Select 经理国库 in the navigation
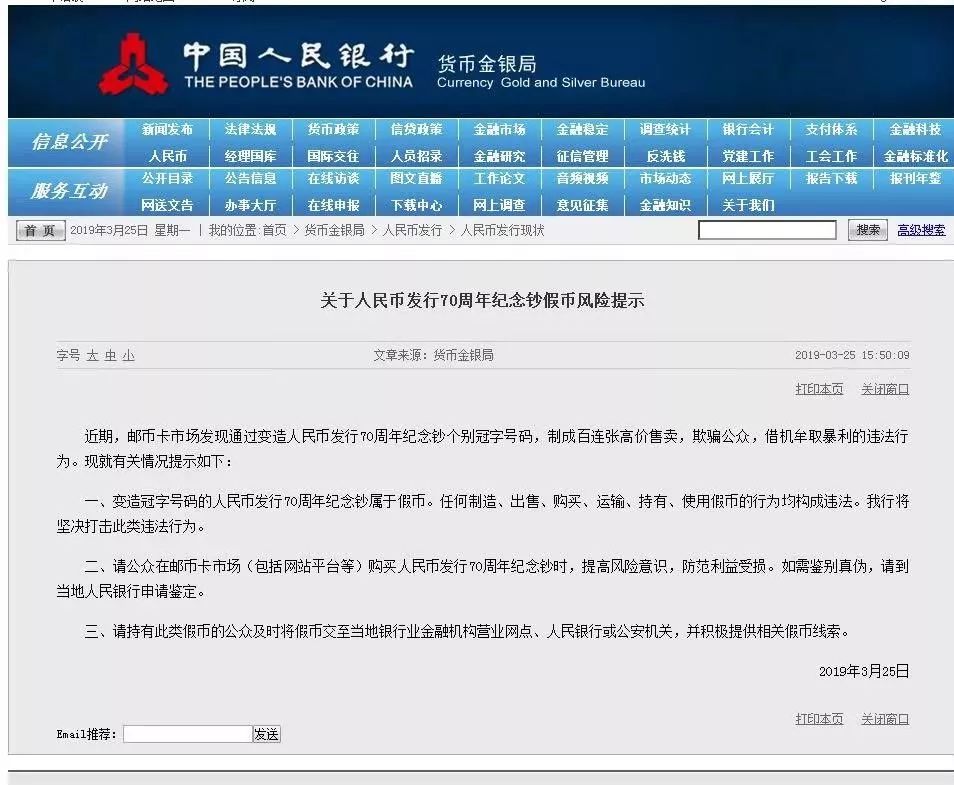This screenshot has width=954, height=785. click(250, 156)
